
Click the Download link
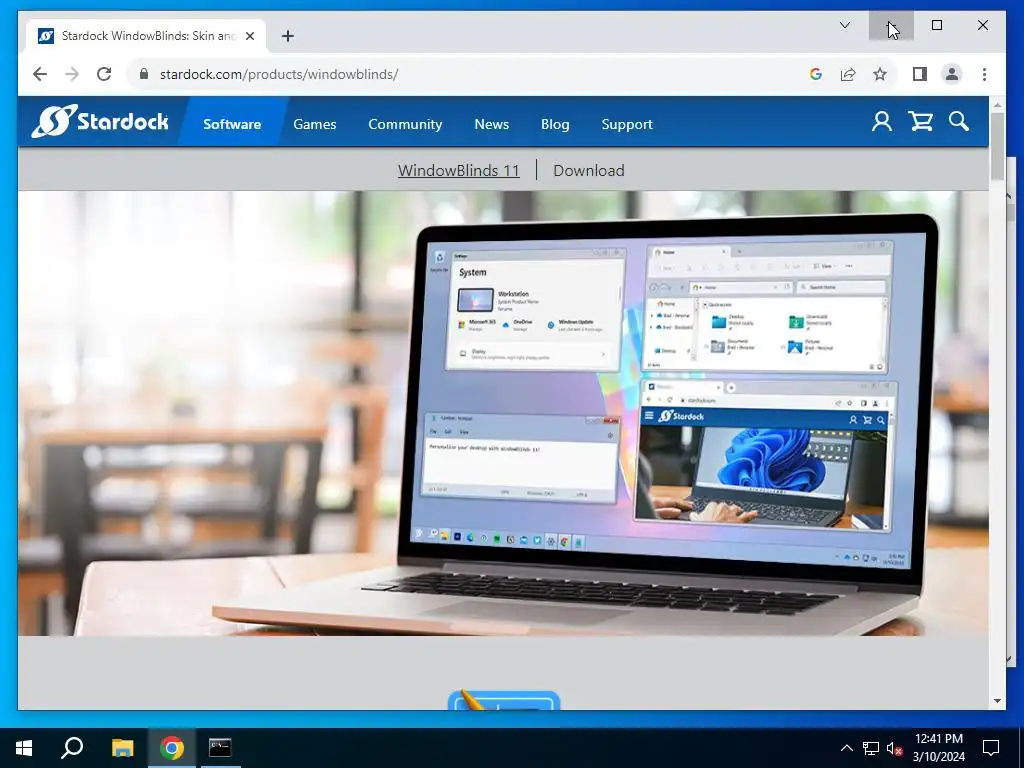point(588,170)
